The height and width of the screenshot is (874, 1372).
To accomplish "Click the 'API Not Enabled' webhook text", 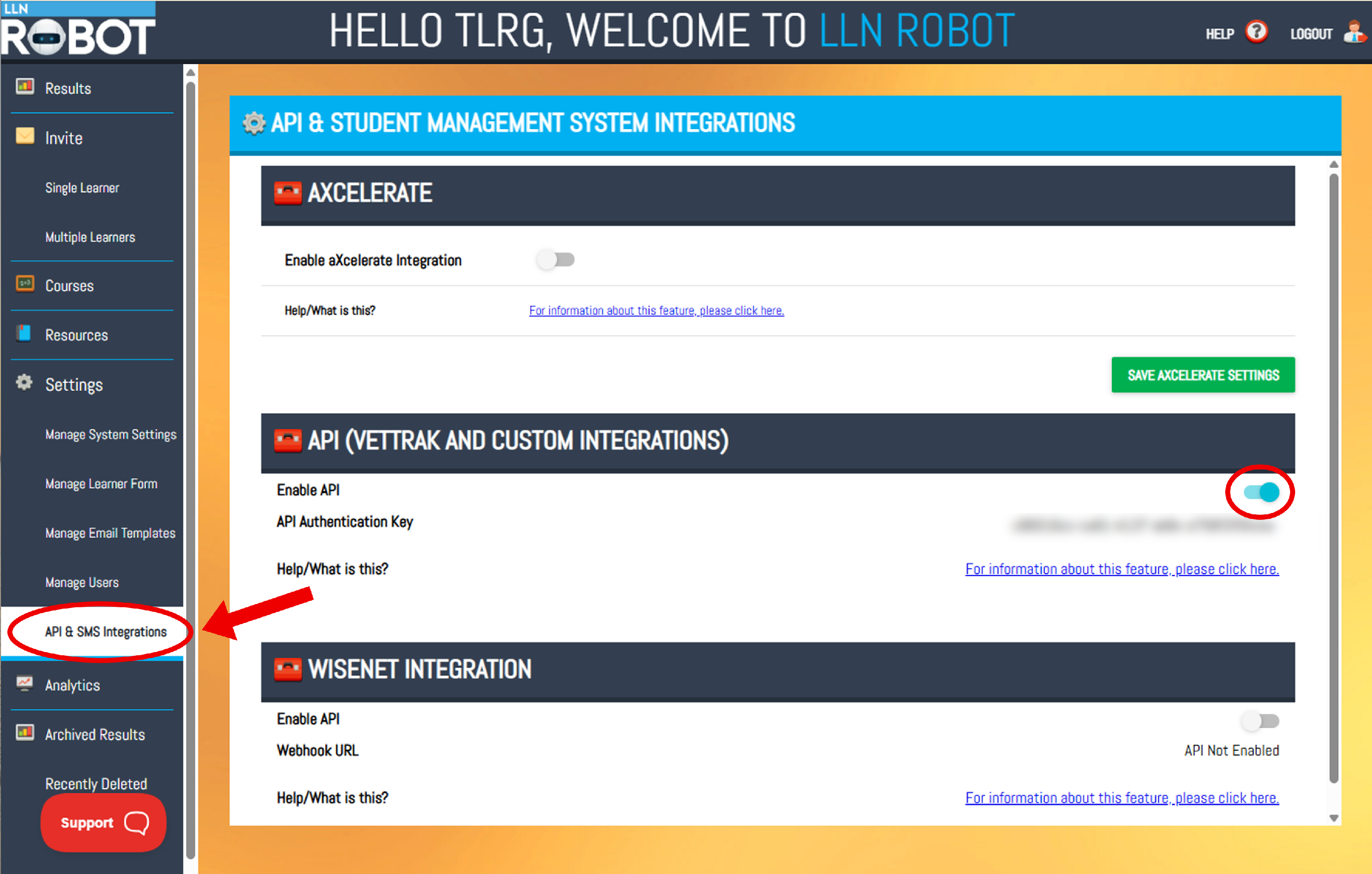I will [1231, 751].
